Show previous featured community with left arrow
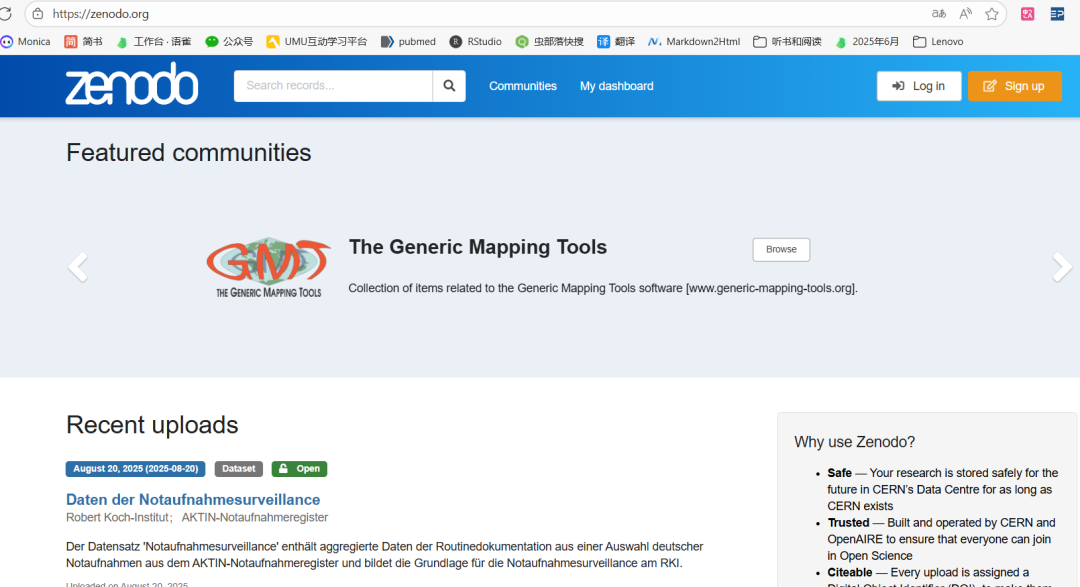The height and width of the screenshot is (587, 1080). (78, 267)
